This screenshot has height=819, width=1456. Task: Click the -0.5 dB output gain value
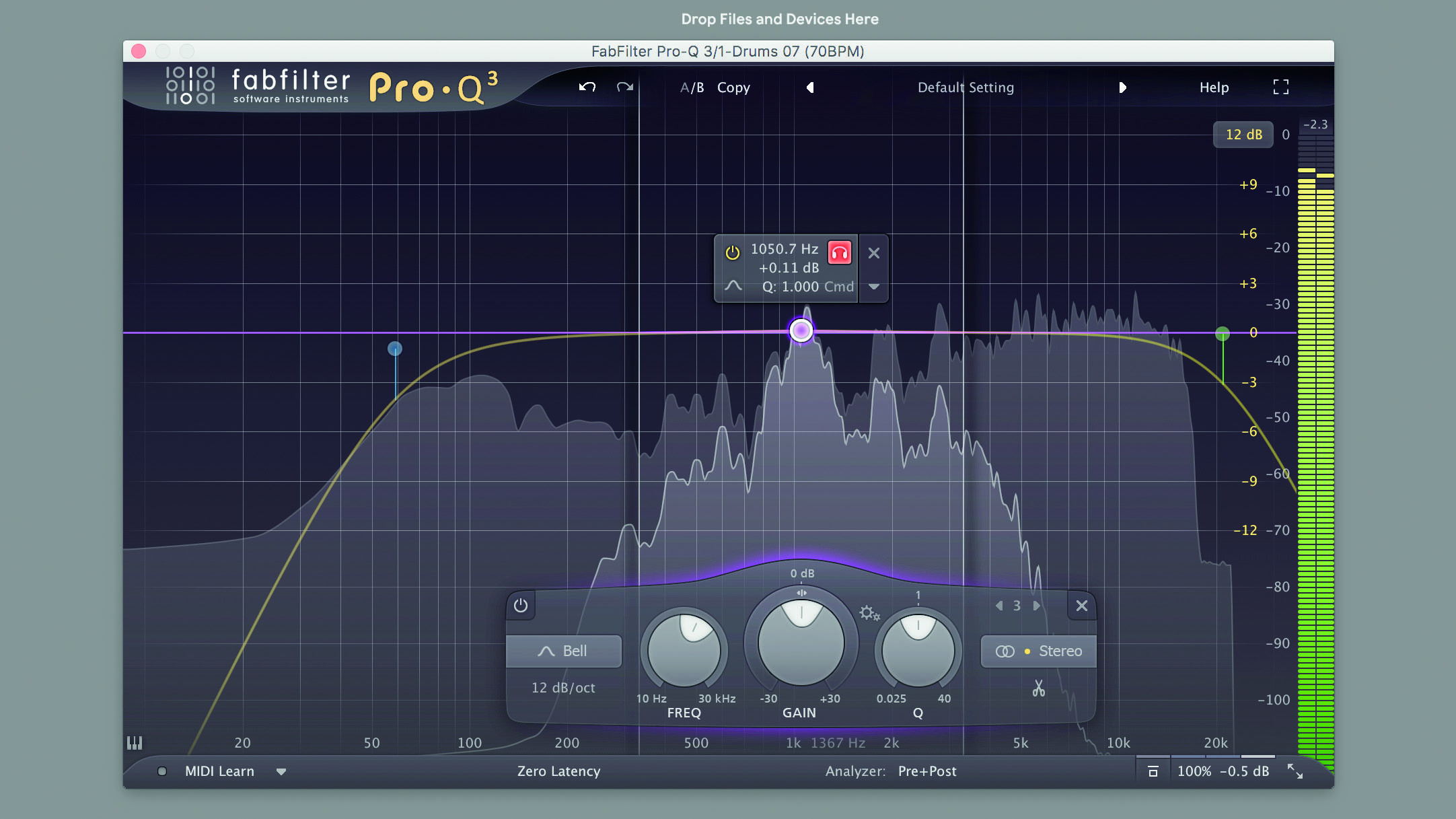pyautogui.click(x=1244, y=771)
